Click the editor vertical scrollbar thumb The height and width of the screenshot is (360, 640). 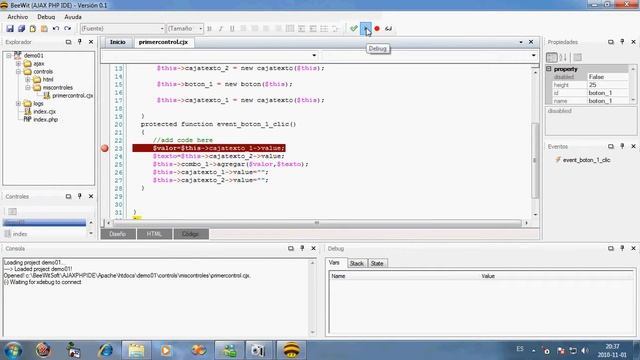pyautogui.click(x=535, y=160)
